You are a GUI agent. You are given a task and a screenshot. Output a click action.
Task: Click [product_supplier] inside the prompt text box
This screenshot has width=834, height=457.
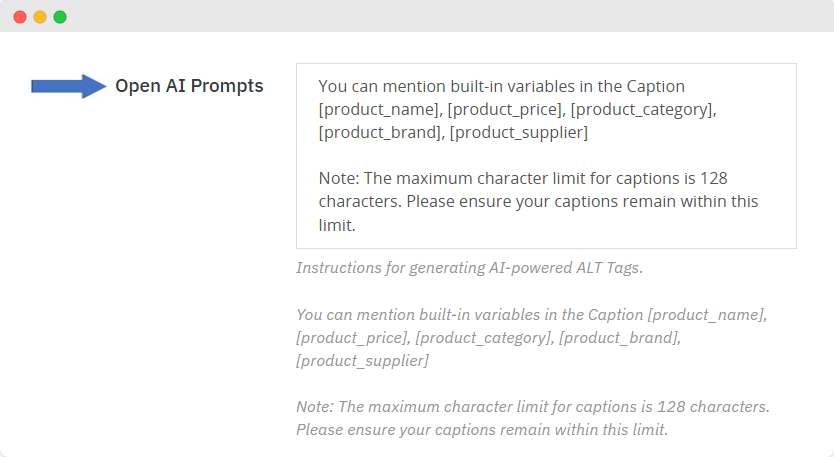[x=518, y=132]
